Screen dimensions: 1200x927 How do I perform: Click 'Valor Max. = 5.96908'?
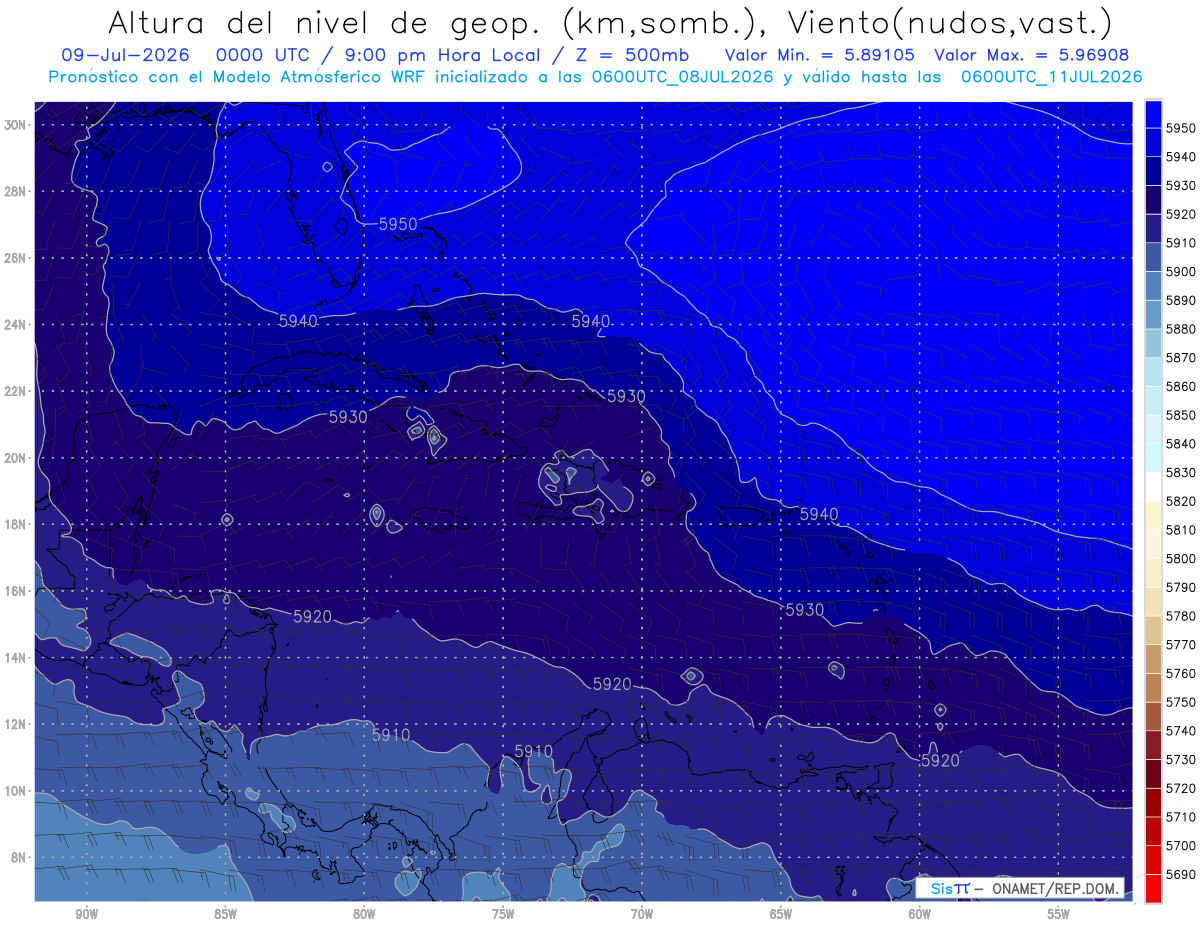pyautogui.click(x=1032, y=55)
